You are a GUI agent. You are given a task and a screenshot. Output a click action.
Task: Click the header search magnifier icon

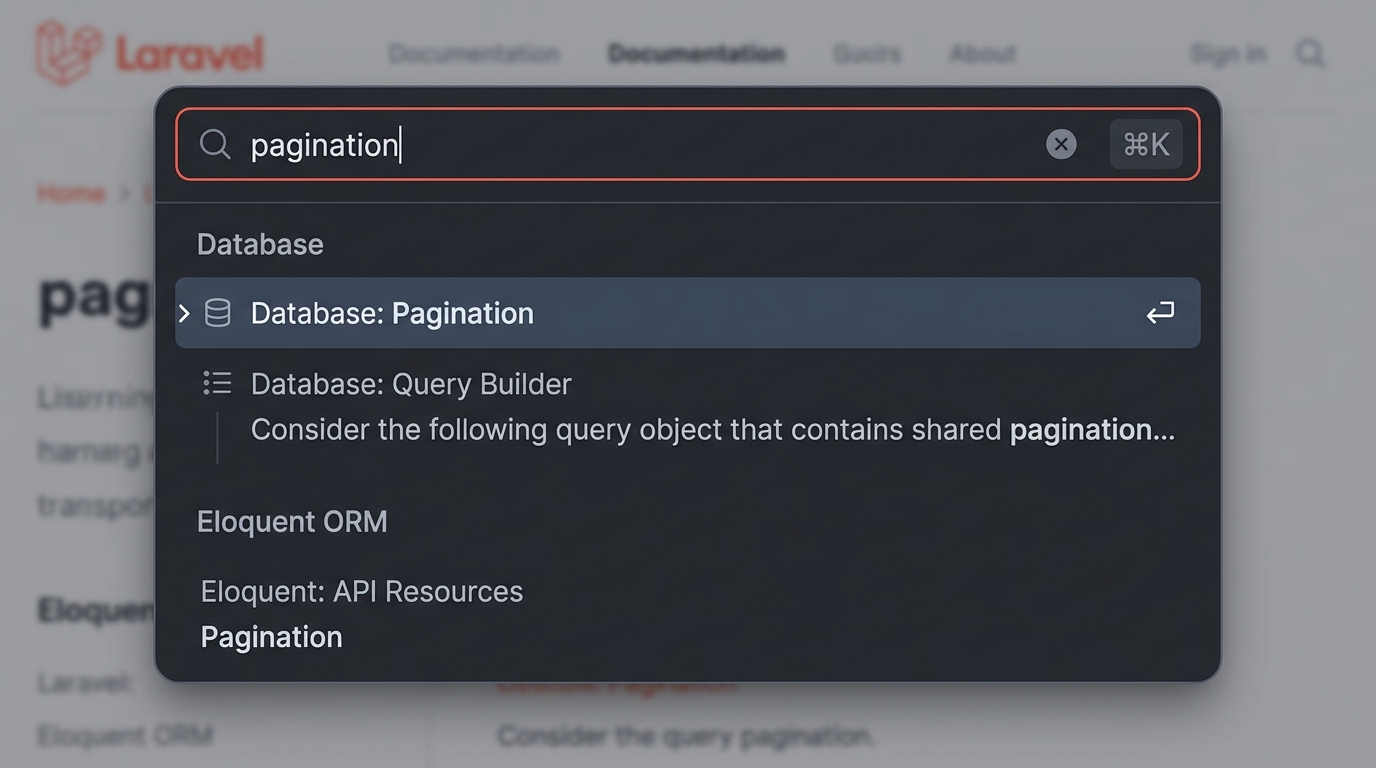pos(1311,53)
